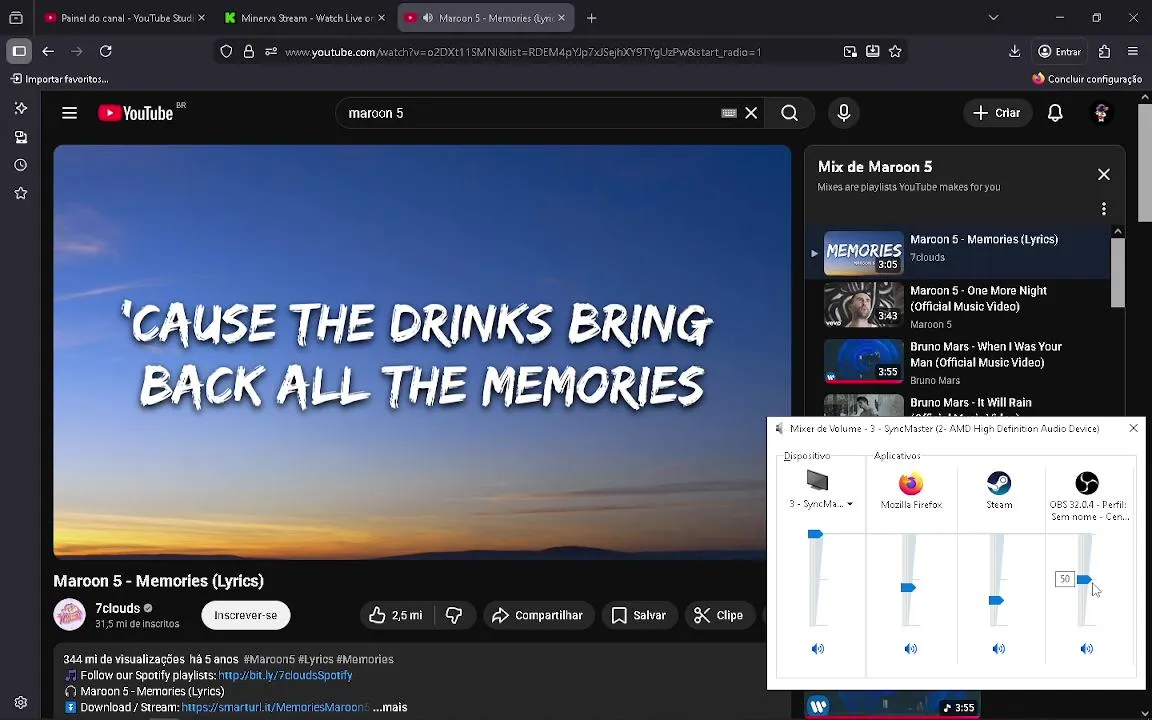
Task: Open the Criar create button
Action: tap(997, 113)
